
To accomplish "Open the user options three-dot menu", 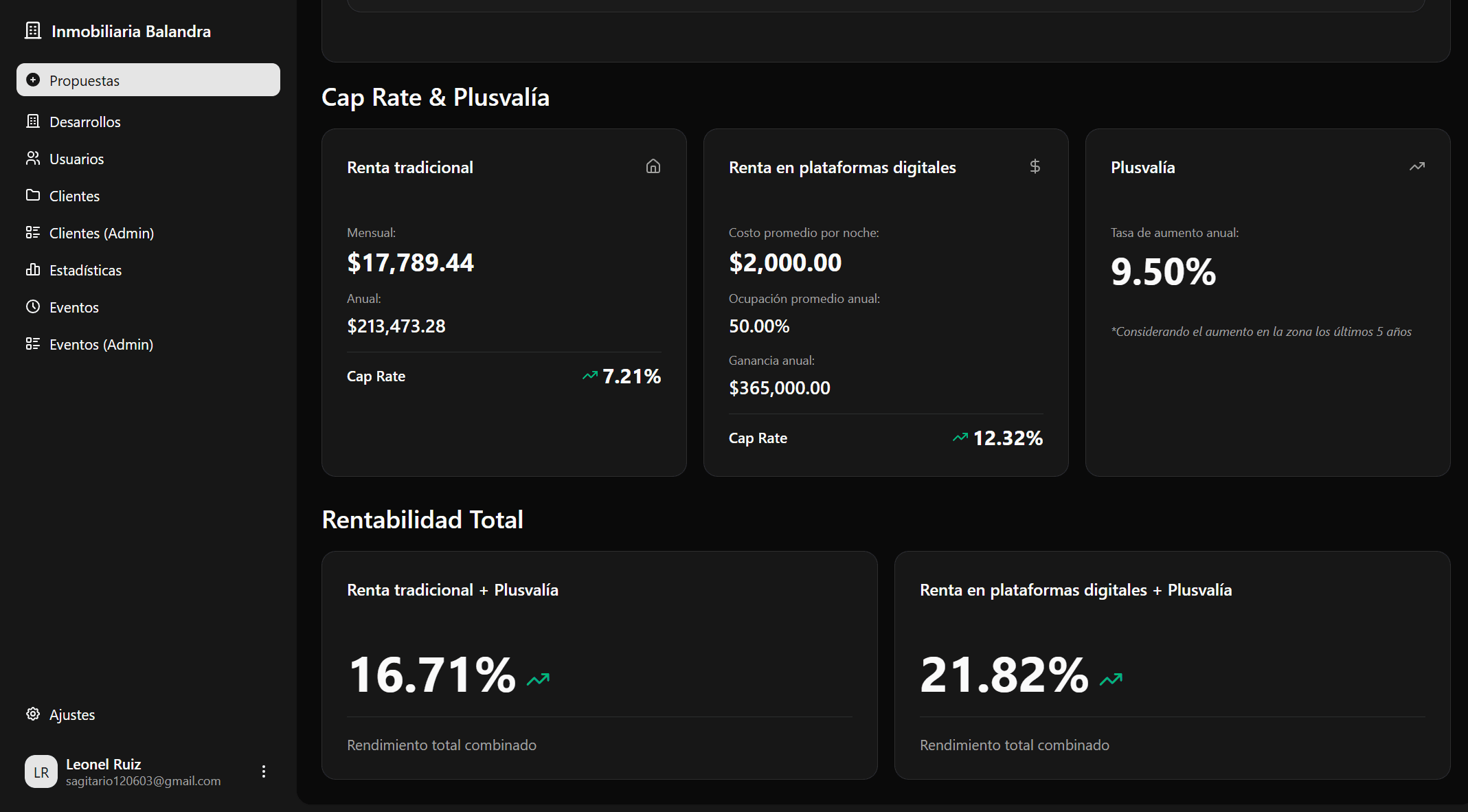I will coord(264,771).
